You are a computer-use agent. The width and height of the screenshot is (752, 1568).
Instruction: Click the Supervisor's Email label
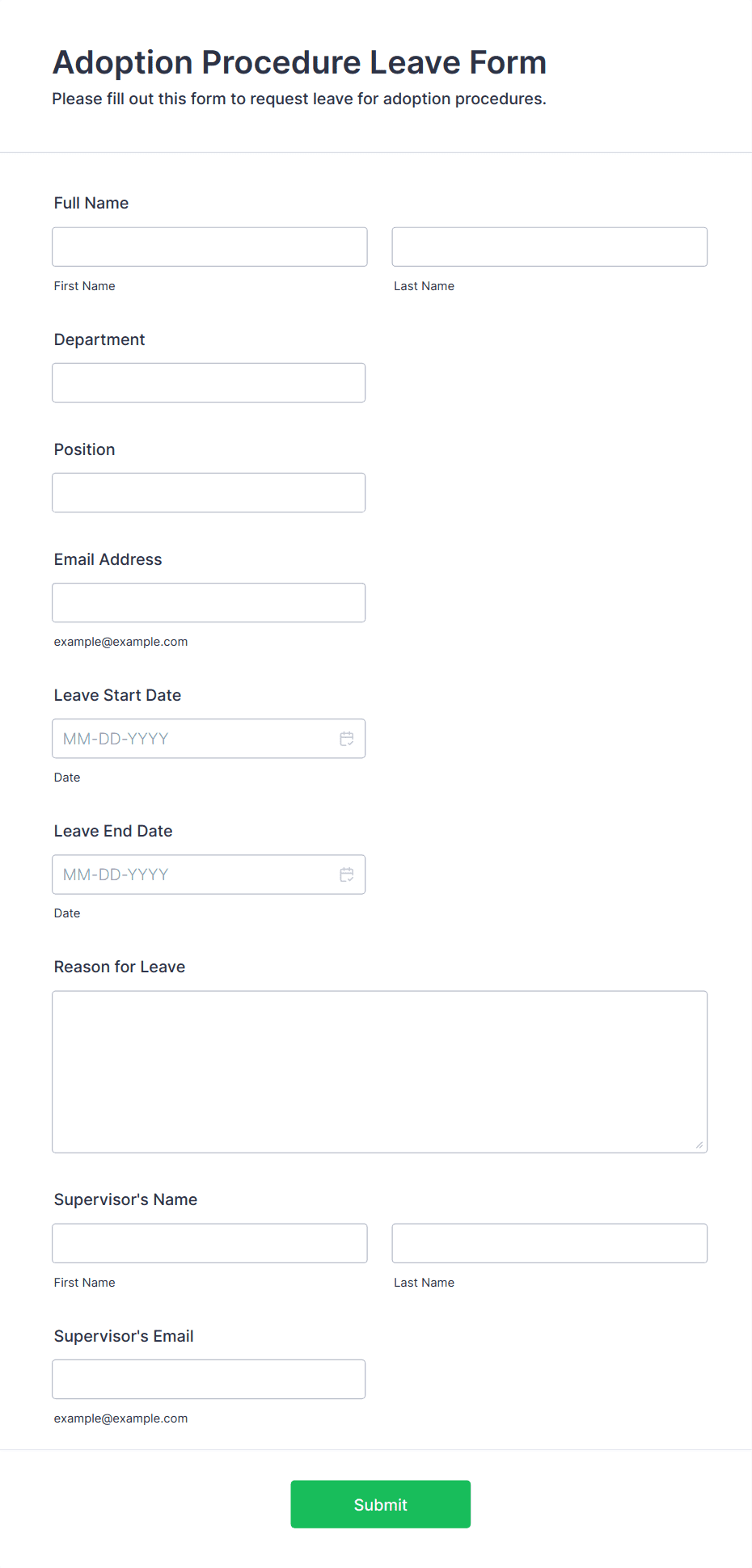[124, 1336]
